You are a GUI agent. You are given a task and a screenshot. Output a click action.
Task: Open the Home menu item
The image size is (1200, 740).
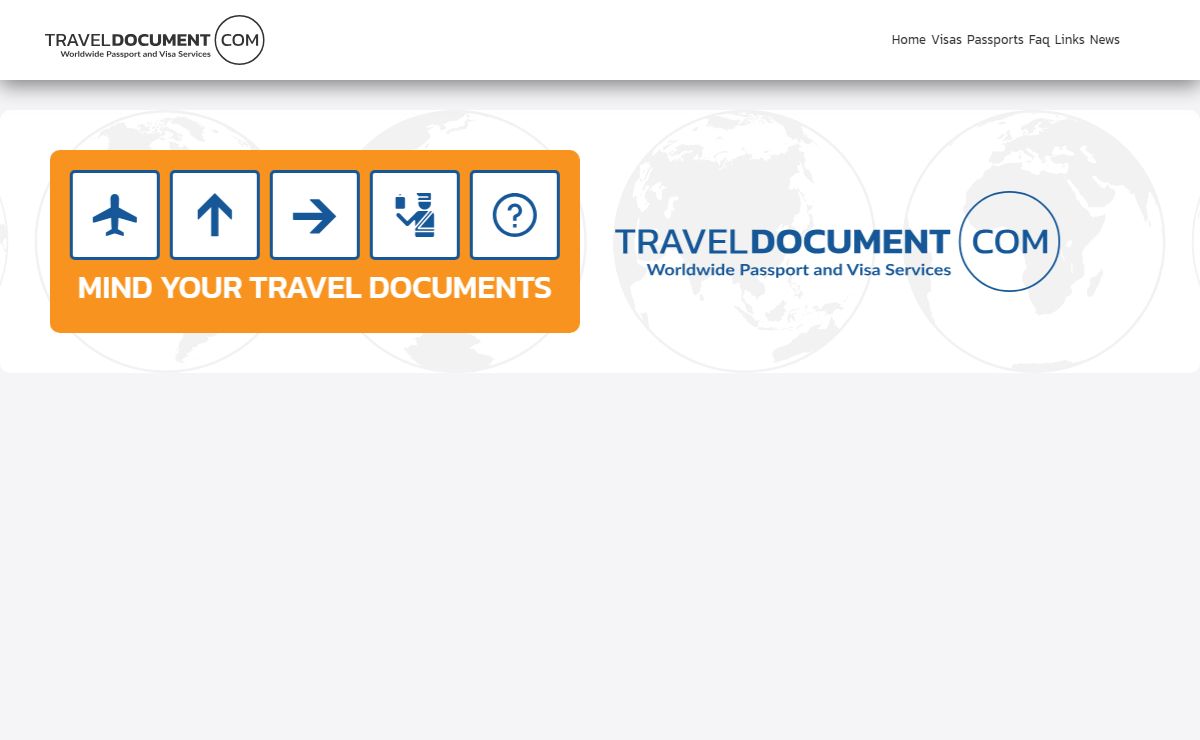pos(908,40)
